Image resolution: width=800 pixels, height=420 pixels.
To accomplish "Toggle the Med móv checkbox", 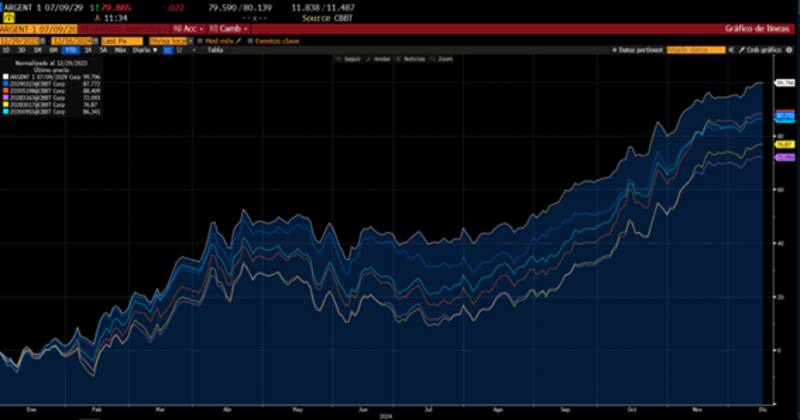I will 200,40.
